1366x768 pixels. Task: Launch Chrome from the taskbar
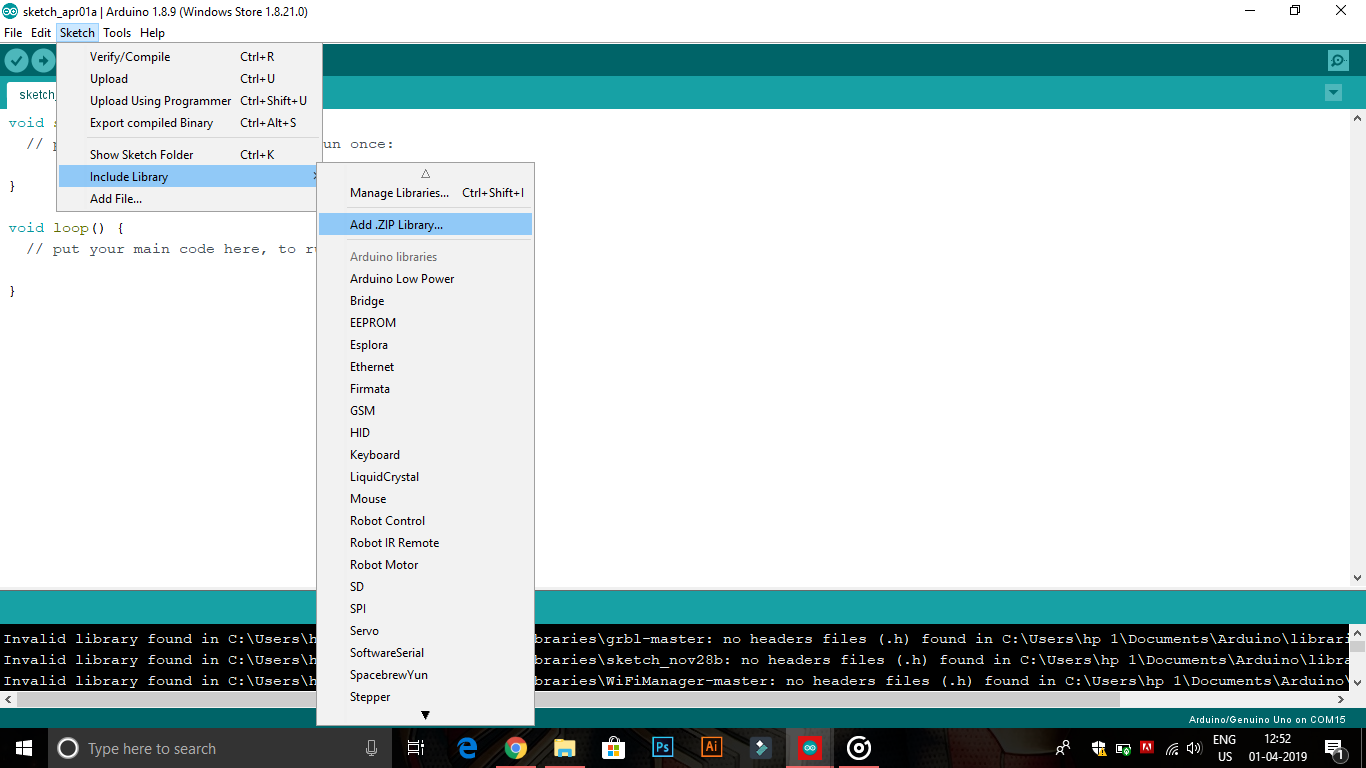tap(516, 747)
